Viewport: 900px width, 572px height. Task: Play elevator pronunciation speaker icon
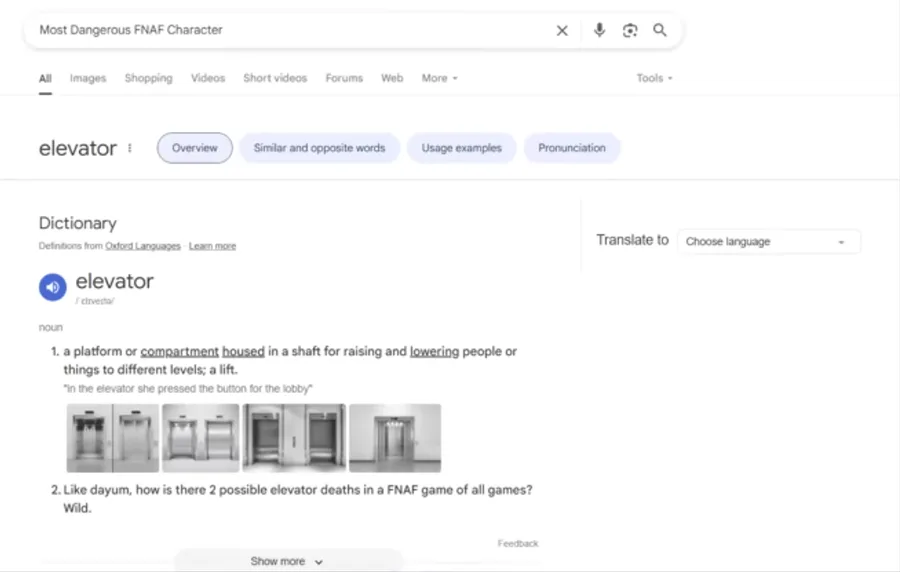pos(53,287)
